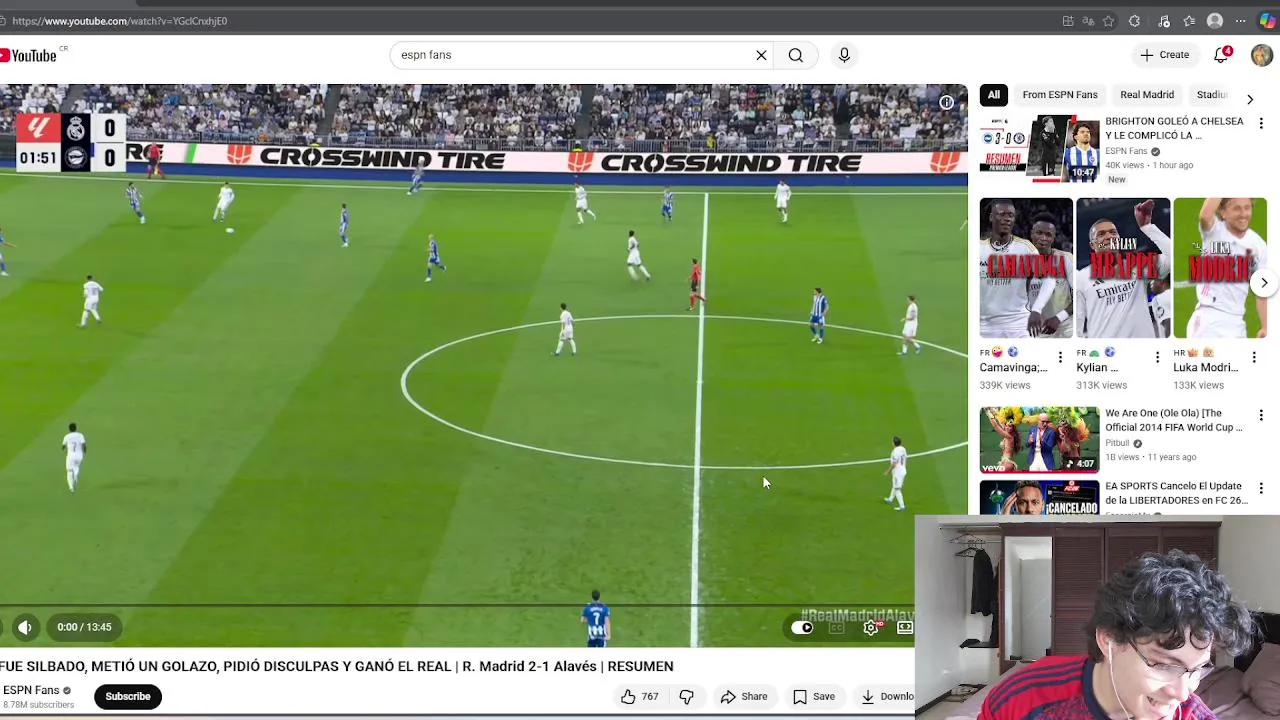Open the options menu for the Luka Modri short
1280x720 pixels.
coord(1254,357)
